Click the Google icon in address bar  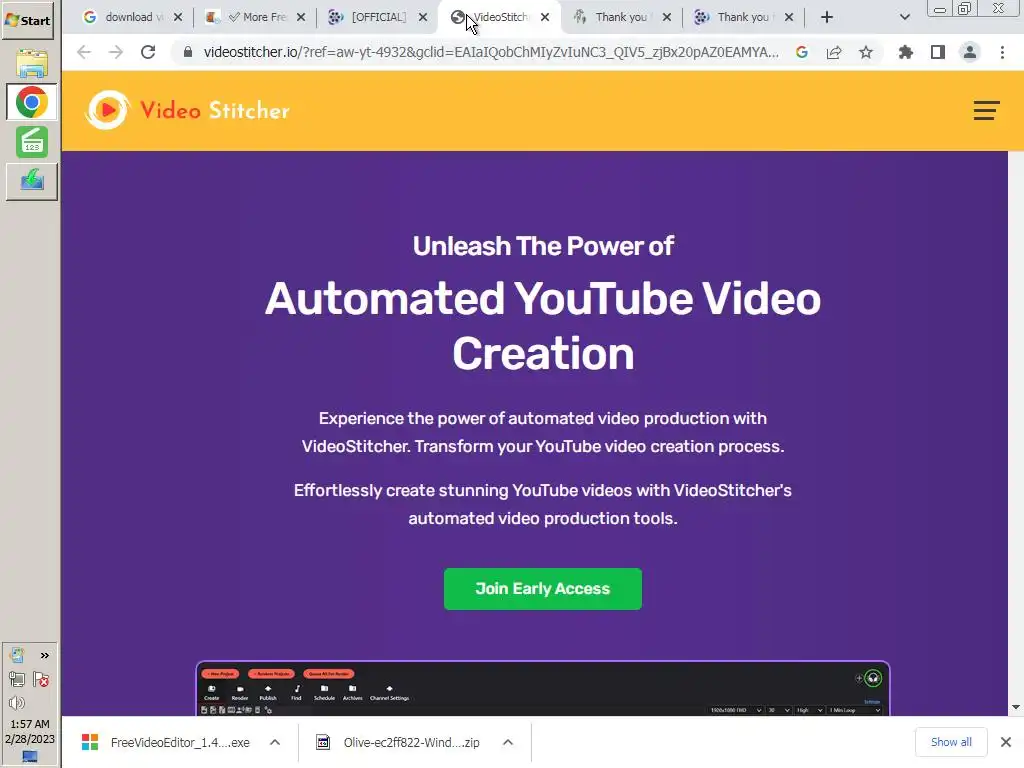[x=802, y=52]
